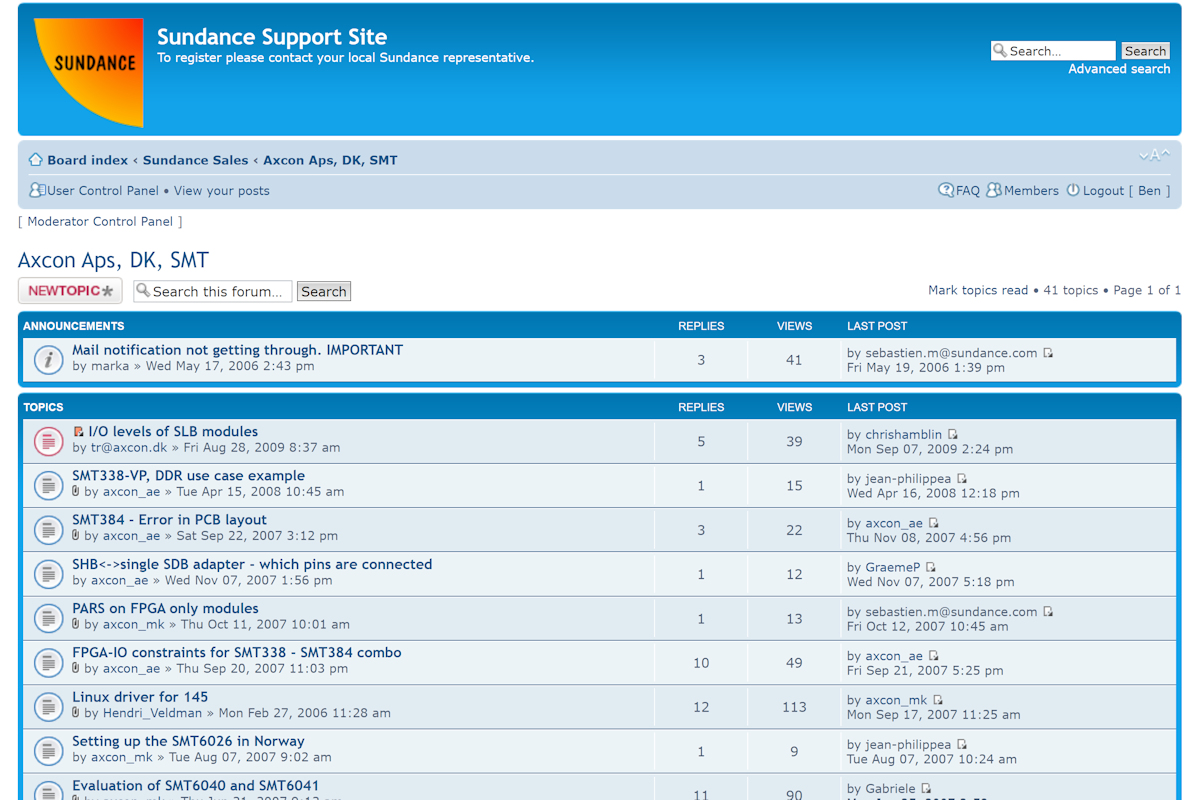Open Axcon Aps, DK, SMT forum title
The image size is (1200, 800).
pyautogui.click(x=113, y=260)
